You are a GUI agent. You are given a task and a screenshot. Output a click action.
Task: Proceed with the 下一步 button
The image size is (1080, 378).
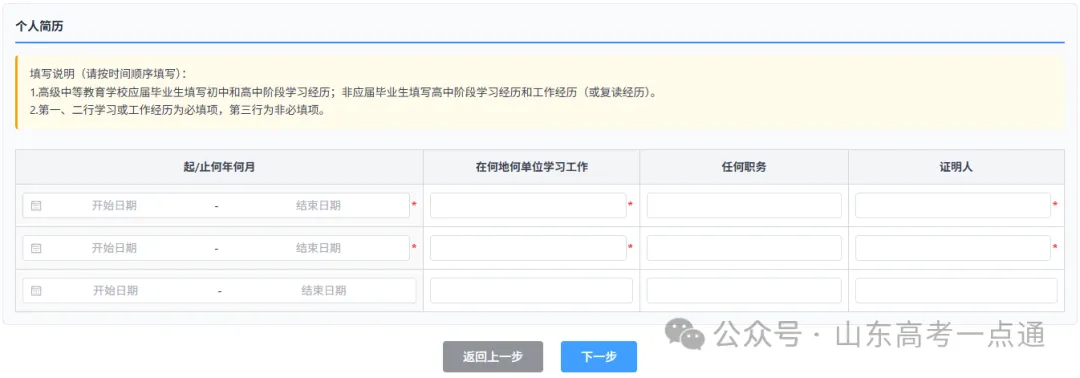(x=599, y=357)
